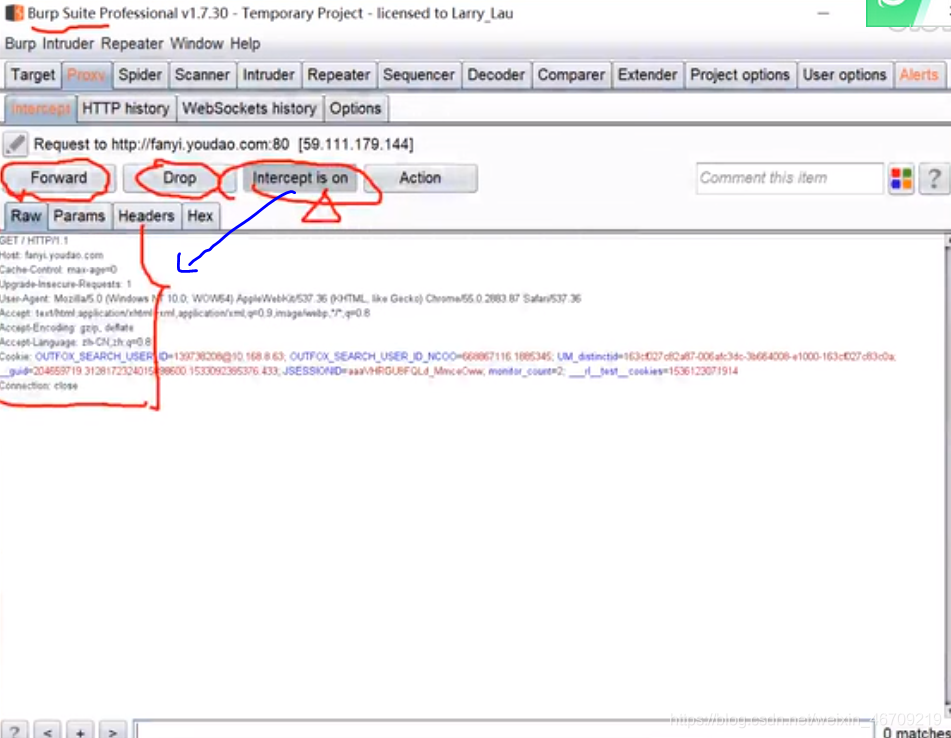Show the Raw request view
951x738 pixels.
[x=26, y=216]
